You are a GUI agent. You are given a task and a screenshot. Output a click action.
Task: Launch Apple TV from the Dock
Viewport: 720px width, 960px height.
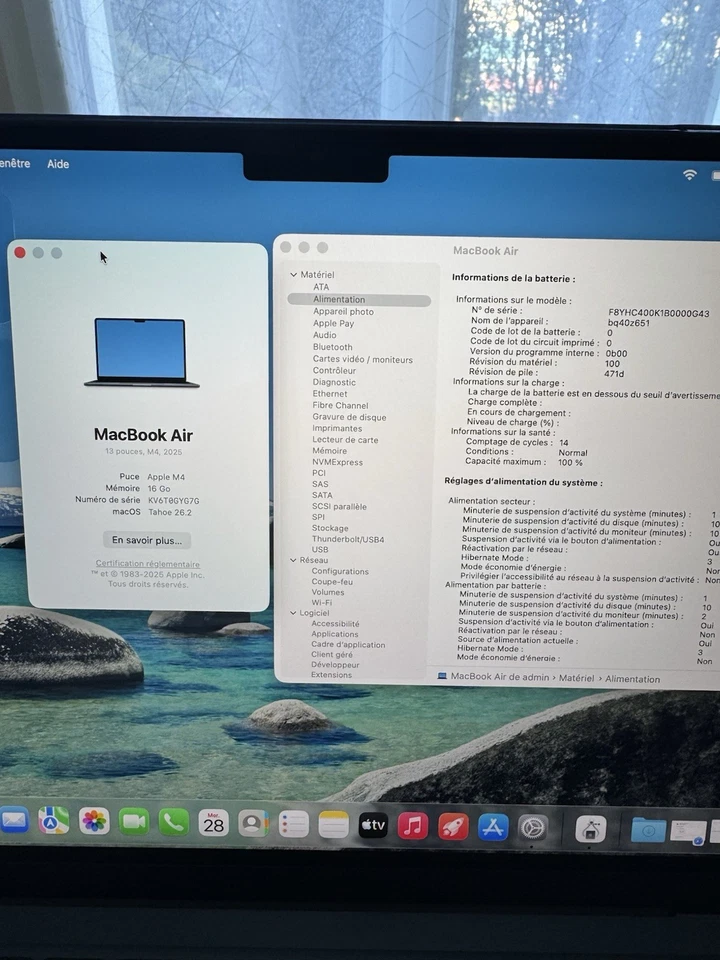coord(373,825)
